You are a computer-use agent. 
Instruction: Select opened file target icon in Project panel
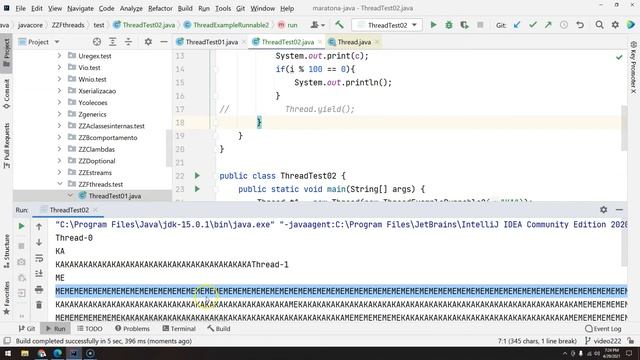[x=97, y=42]
